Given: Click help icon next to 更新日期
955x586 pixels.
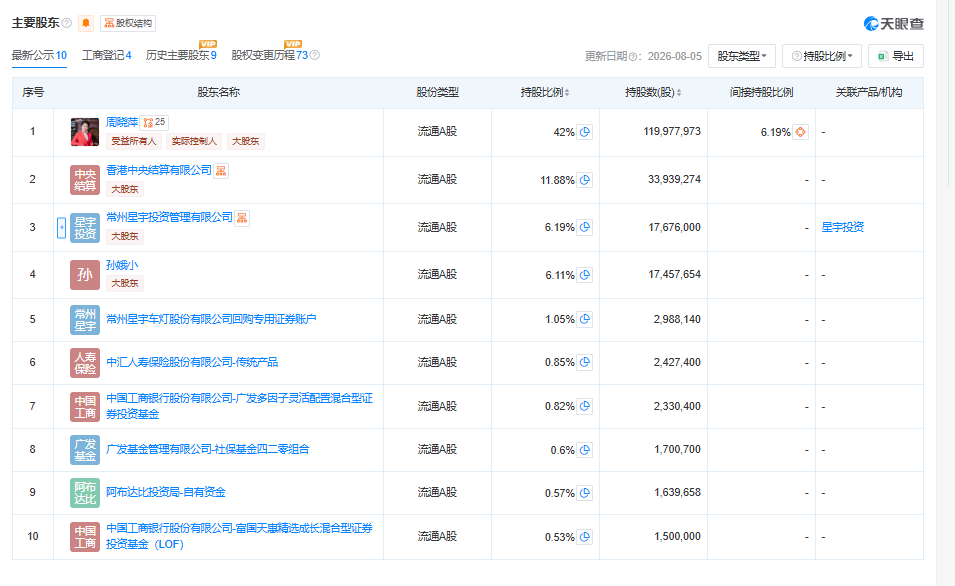Looking at the screenshot, I should (x=632, y=57).
